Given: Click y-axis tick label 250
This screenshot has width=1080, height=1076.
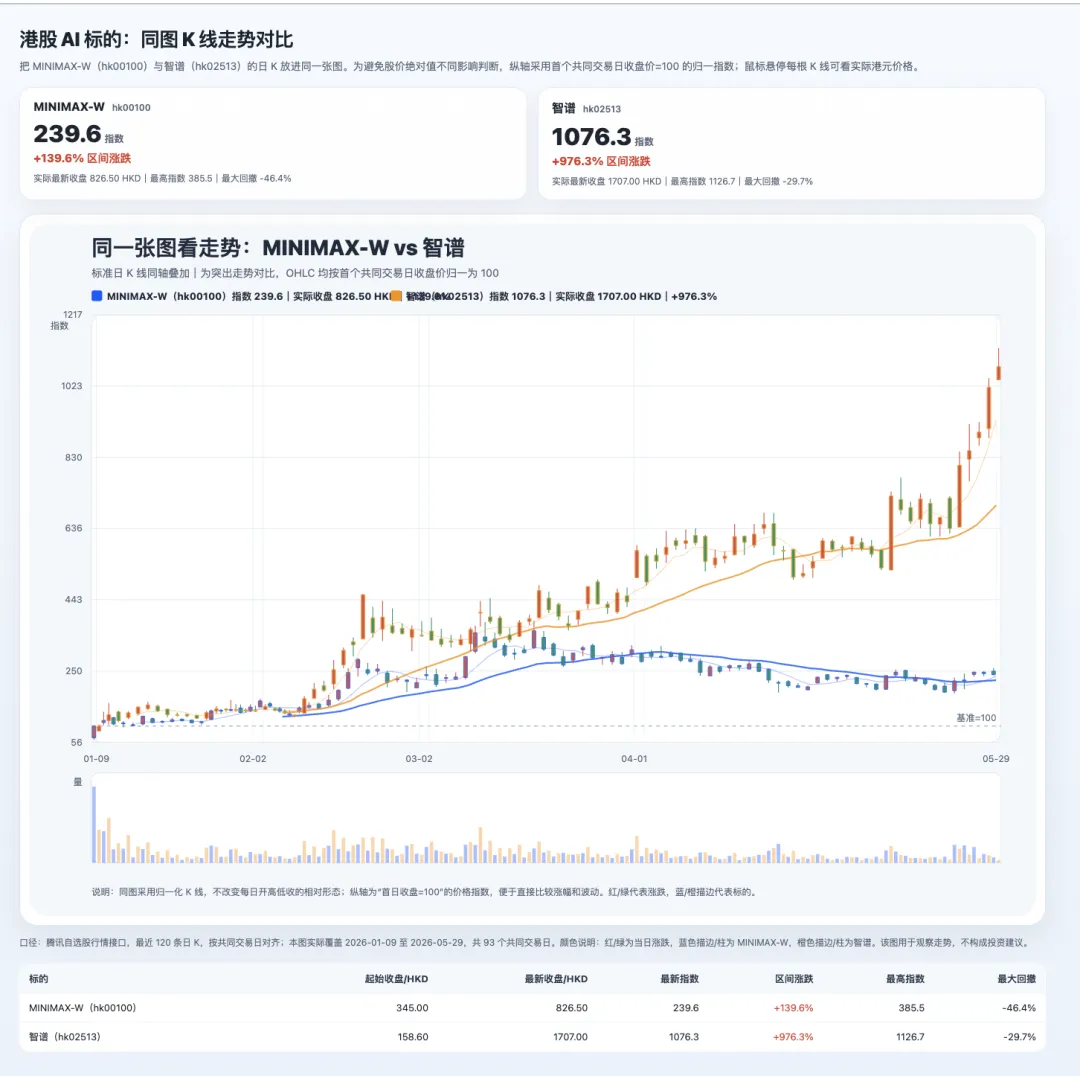Looking at the screenshot, I should point(74,671).
